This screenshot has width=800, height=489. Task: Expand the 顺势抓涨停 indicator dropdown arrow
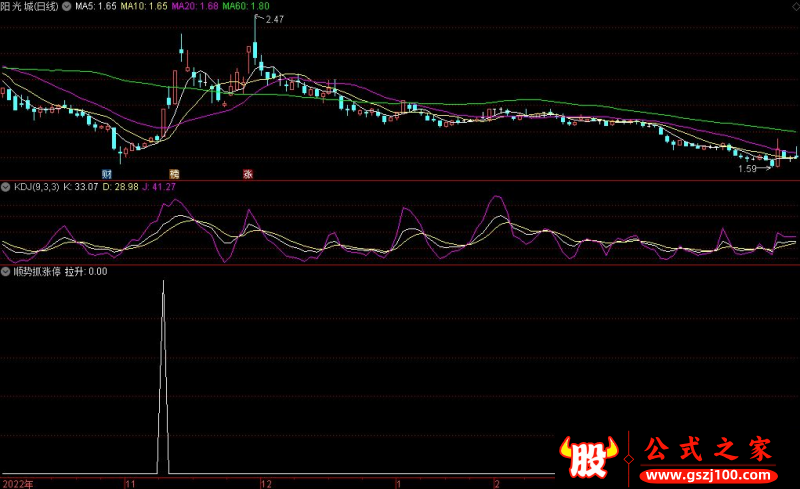(6, 271)
